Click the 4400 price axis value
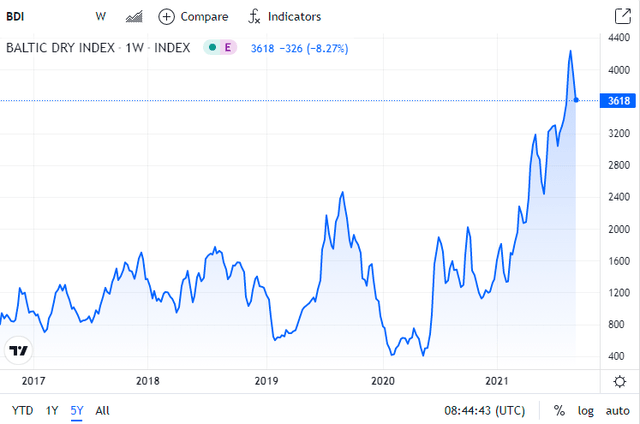The image size is (640, 424). click(619, 38)
